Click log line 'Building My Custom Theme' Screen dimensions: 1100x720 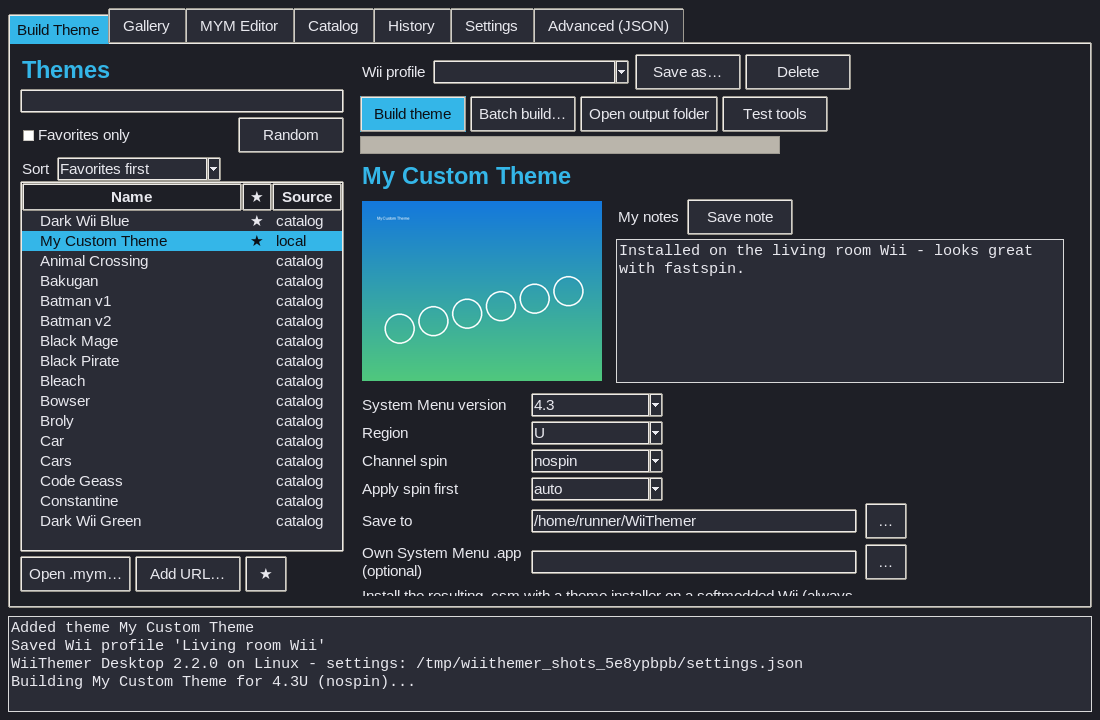(213, 681)
